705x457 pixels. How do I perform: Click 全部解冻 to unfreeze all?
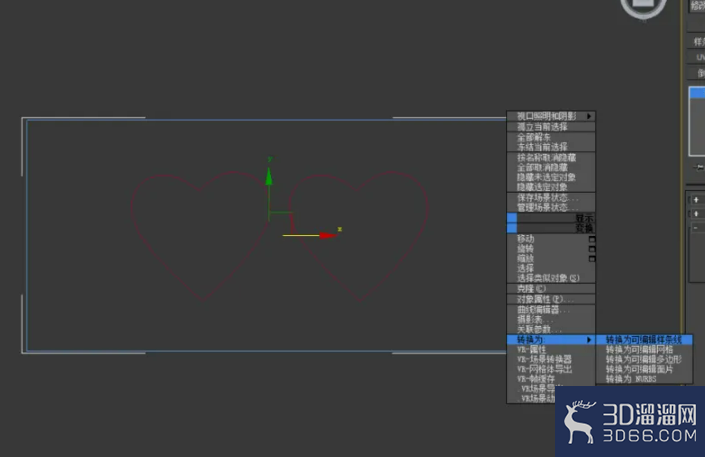[x=551, y=137]
